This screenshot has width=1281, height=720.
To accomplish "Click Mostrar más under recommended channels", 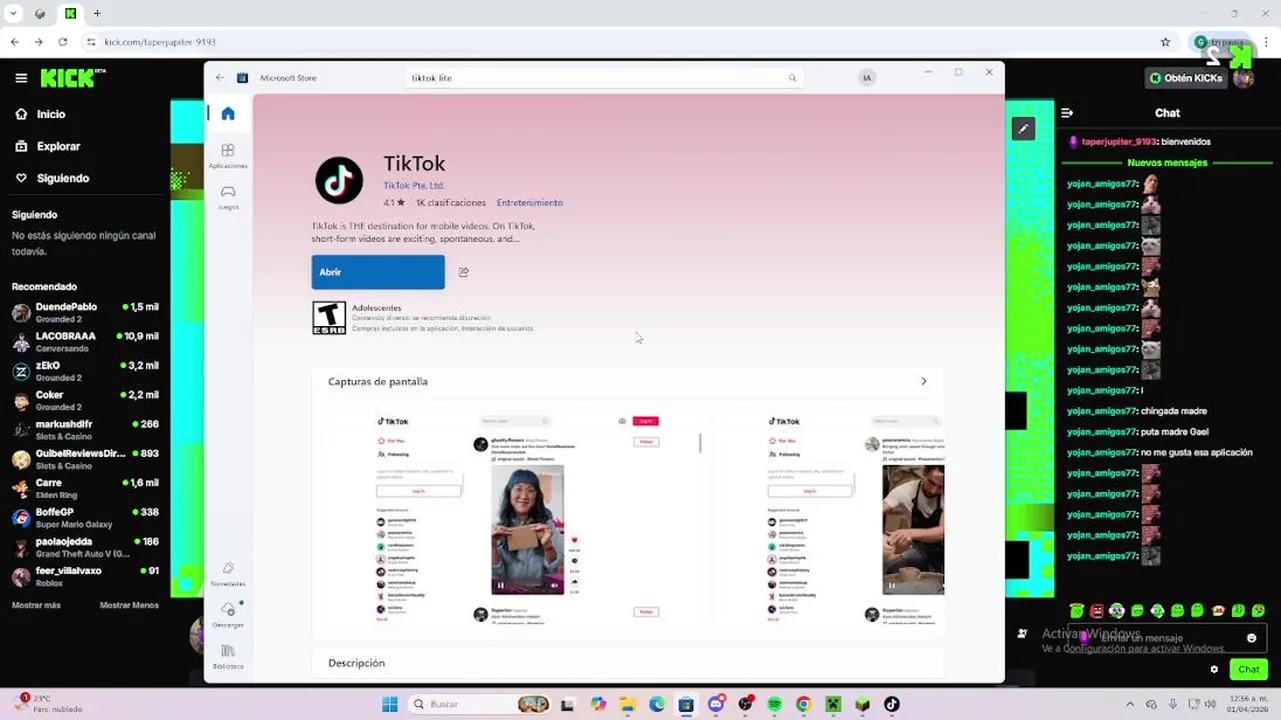I will (x=36, y=605).
